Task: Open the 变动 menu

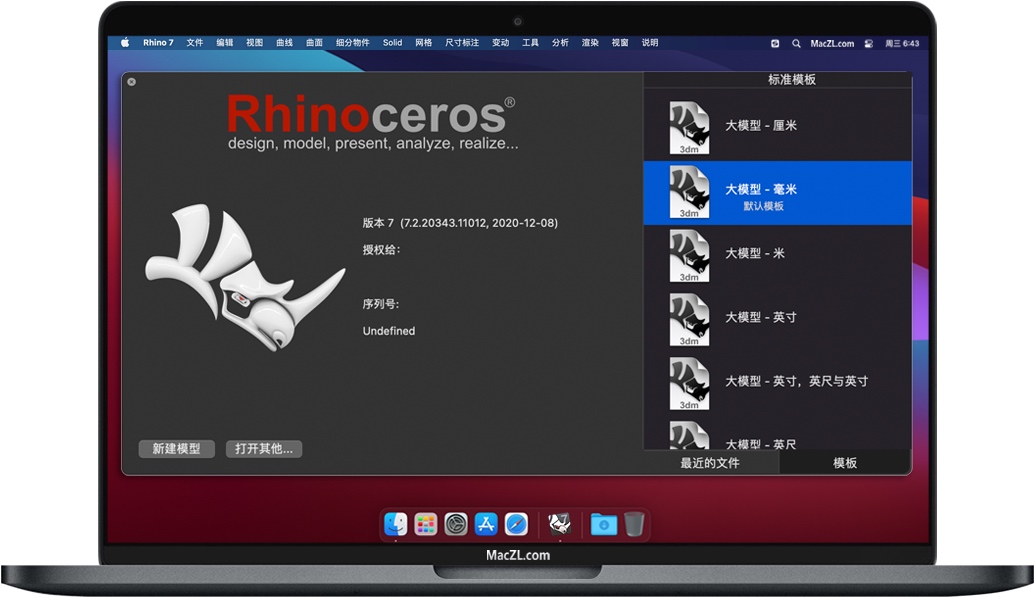Action: pos(501,43)
